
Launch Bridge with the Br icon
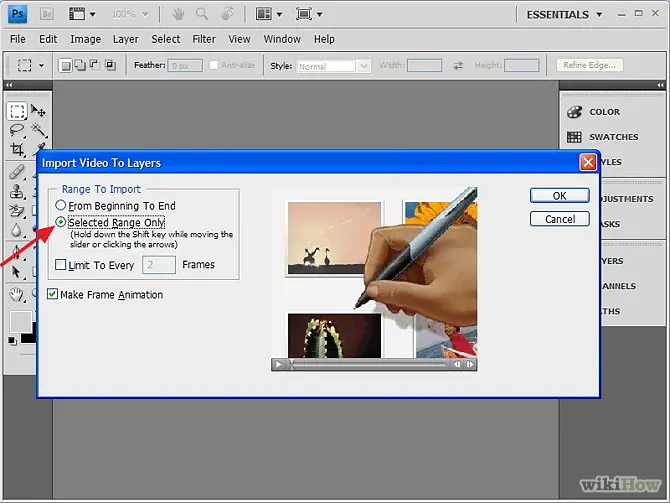tap(47, 14)
